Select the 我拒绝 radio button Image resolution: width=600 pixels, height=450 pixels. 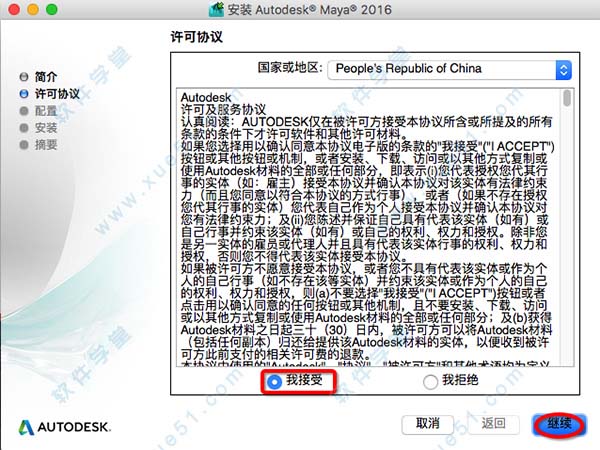tap(430, 381)
